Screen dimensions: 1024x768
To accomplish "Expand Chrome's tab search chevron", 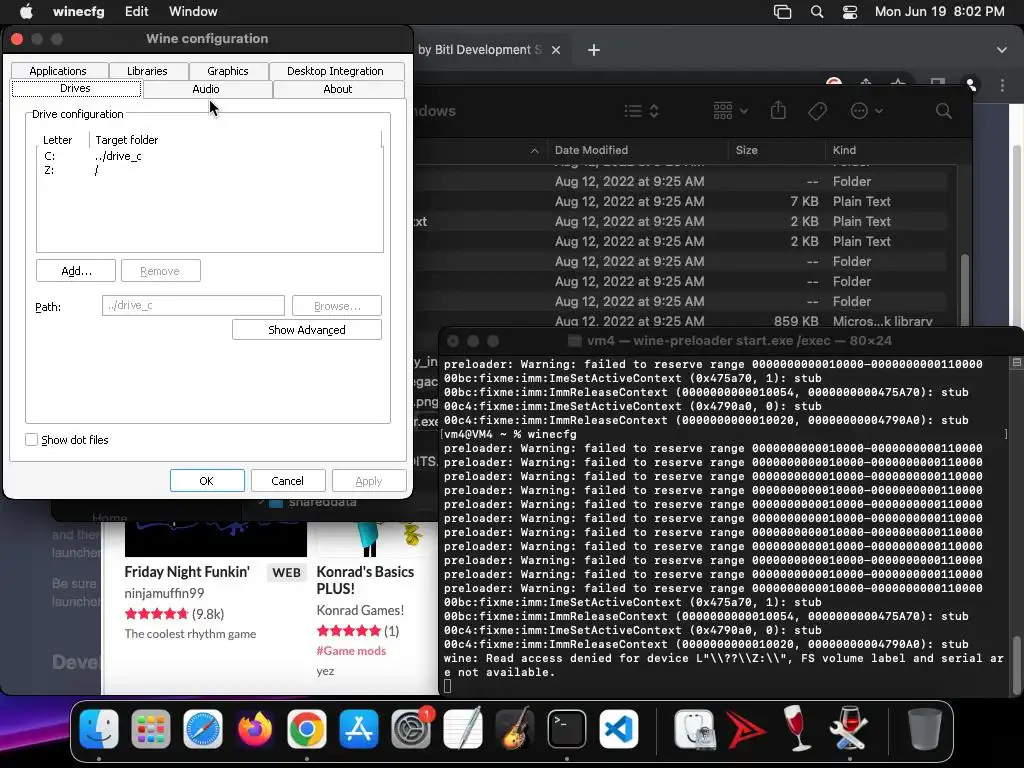I will (x=1002, y=50).
